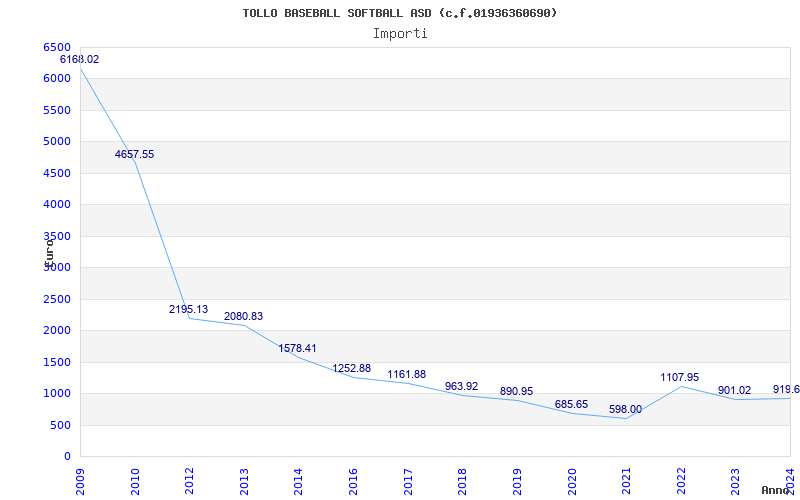800x500 pixels.
Task: Click the 4000 y-axis tick label
Action: click(57, 205)
